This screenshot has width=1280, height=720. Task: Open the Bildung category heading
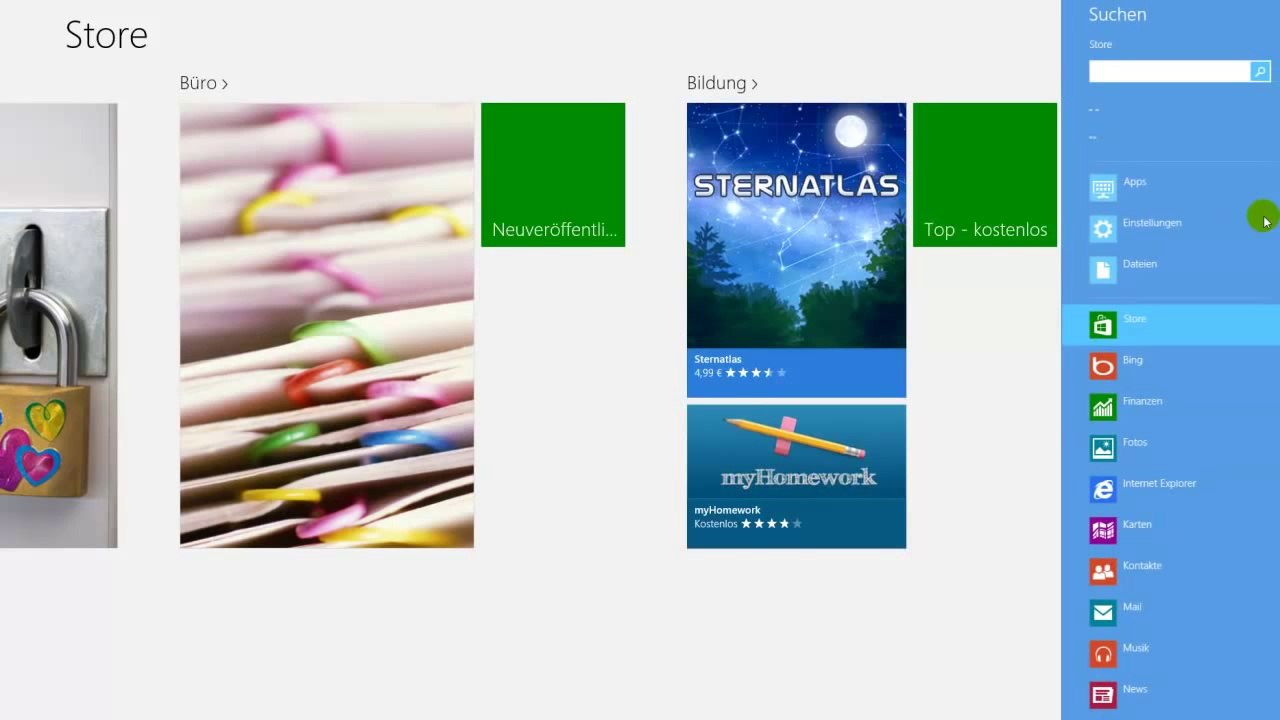[x=716, y=83]
